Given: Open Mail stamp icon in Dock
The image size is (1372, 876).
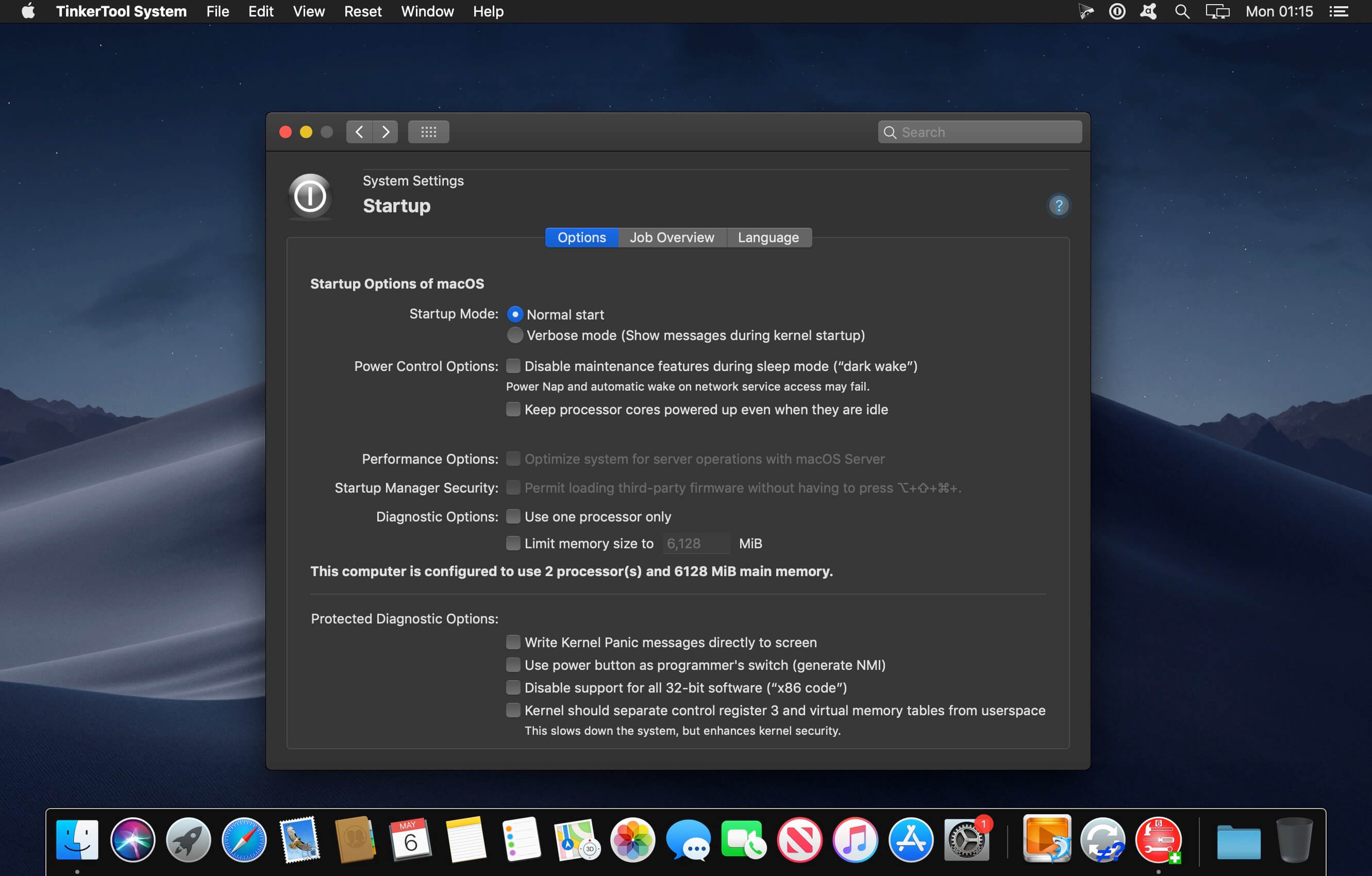Looking at the screenshot, I should tap(299, 839).
